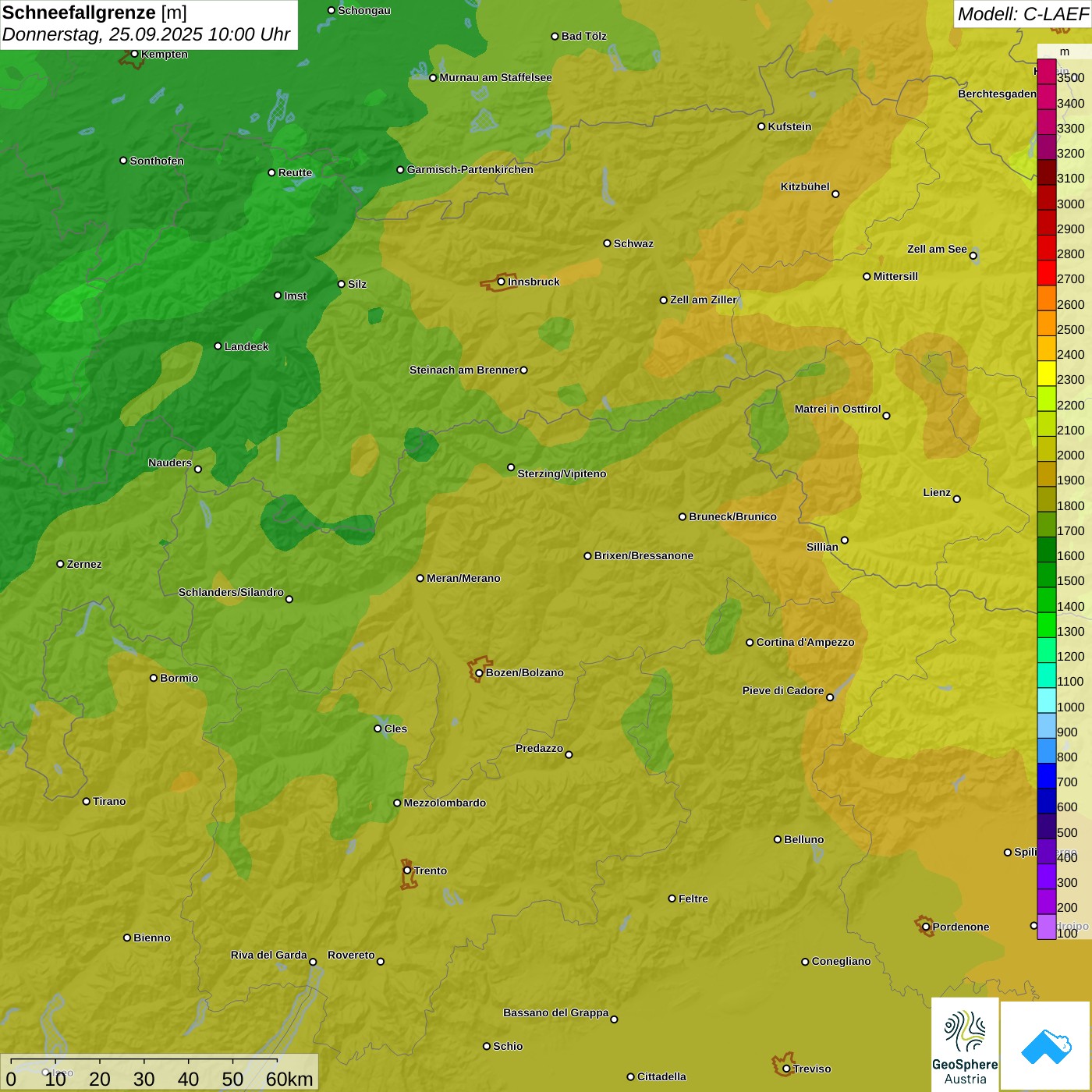Image resolution: width=1092 pixels, height=1092 pixels.
Task: Click the Zernez location dot
Action: pyautogui.click(x=61, y=564)
